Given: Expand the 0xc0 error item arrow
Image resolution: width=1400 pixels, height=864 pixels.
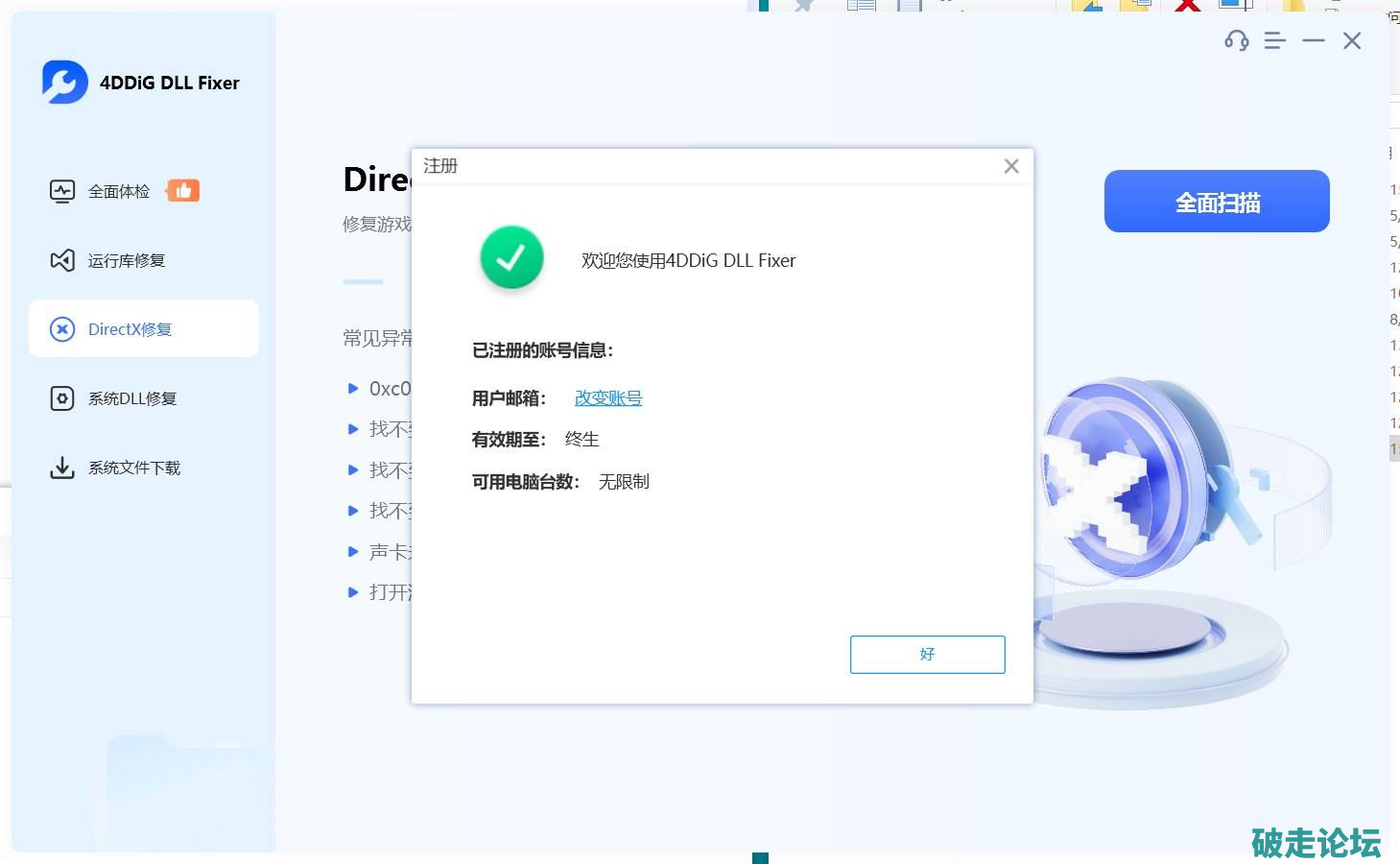Looking at the screenshot, I should (353, 389).
